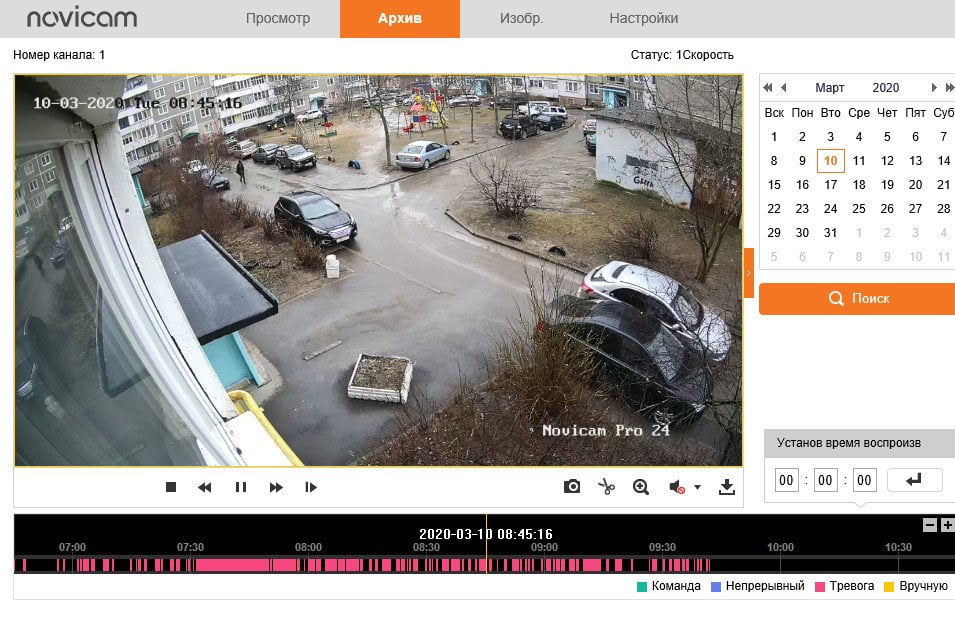Go to the previous month in calendar
Screen dimensions: 955x628
pyautogui.click(x=784, y=88)
